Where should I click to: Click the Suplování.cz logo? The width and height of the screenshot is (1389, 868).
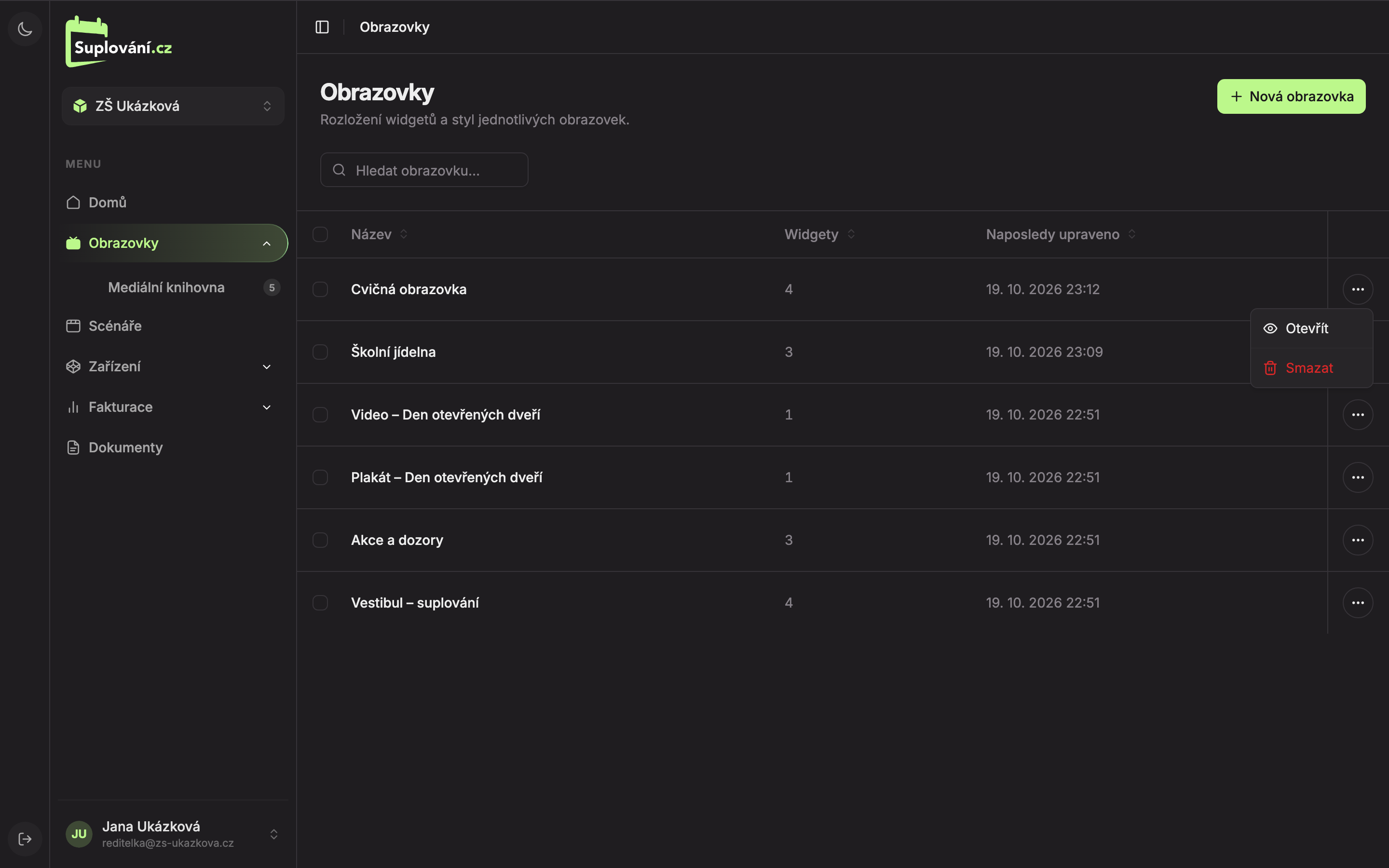point(119,41)
